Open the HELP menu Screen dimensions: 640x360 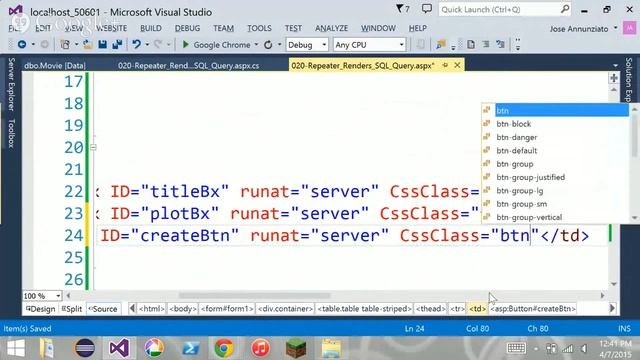click(x=418, y=28)
